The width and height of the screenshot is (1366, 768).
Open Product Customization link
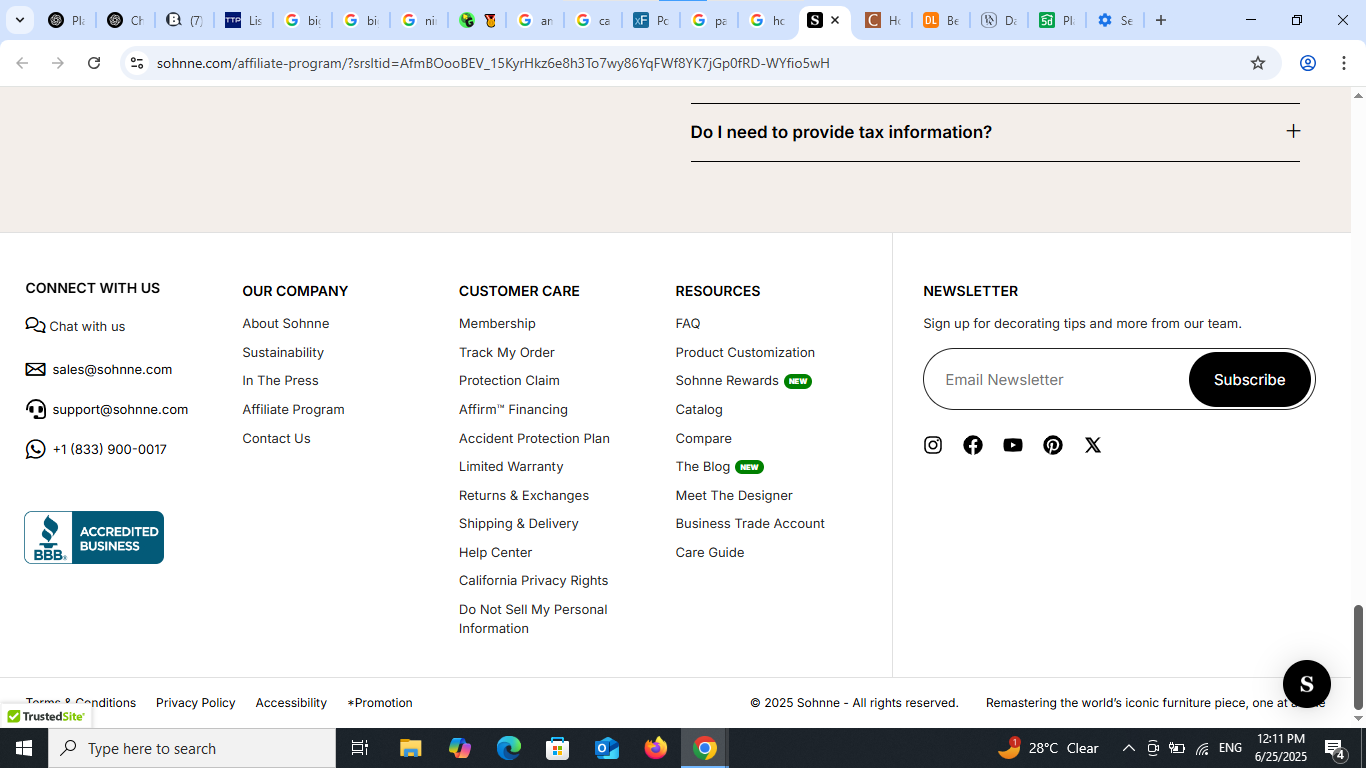[x=745, y=352]
